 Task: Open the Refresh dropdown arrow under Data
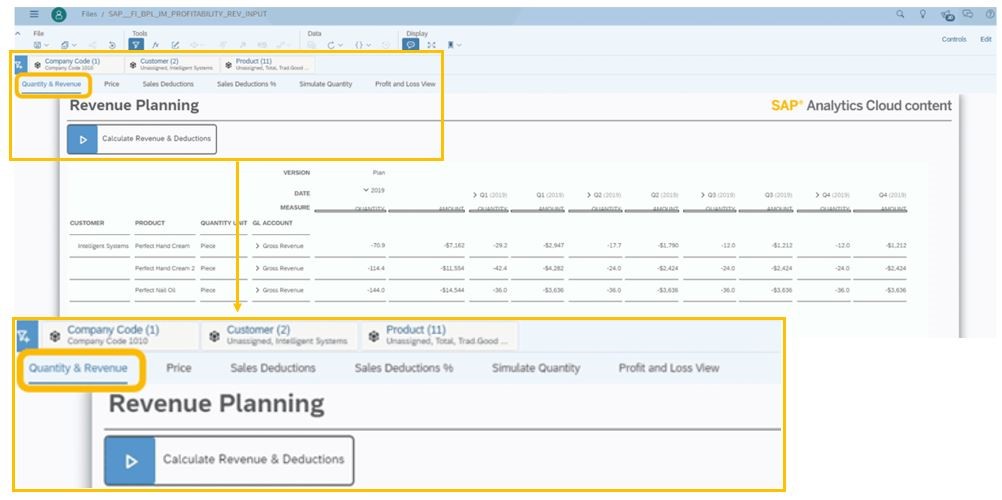pyautogui.click(x=341, y=45)
